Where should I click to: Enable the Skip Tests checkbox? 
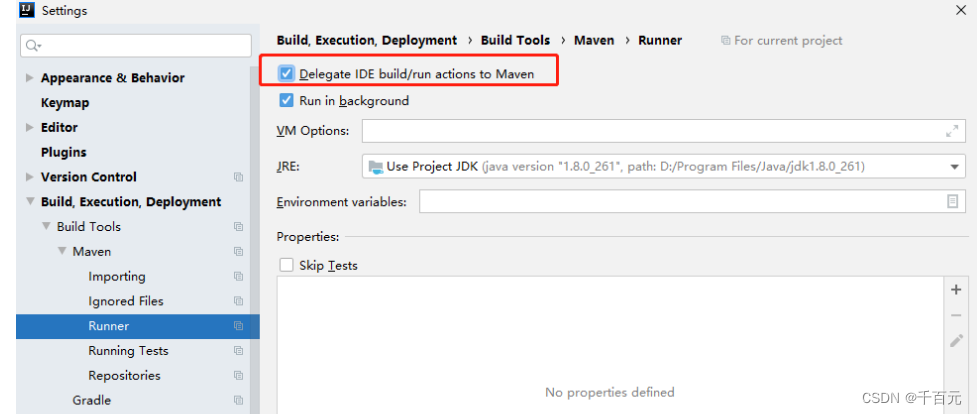pyautogui.click(x=287, y=266)
